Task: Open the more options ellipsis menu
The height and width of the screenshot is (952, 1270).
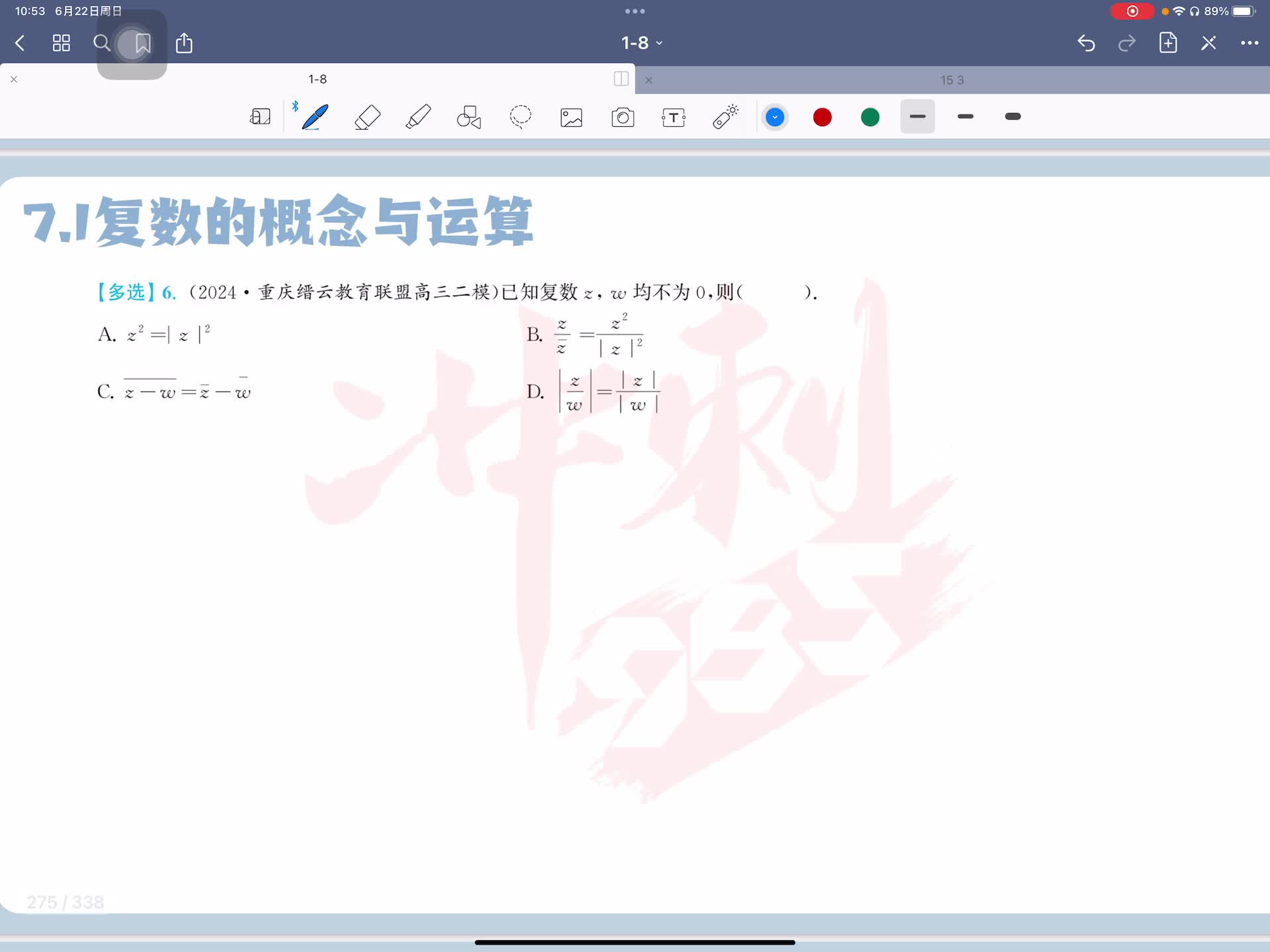Action: (x=1249, y=43)
